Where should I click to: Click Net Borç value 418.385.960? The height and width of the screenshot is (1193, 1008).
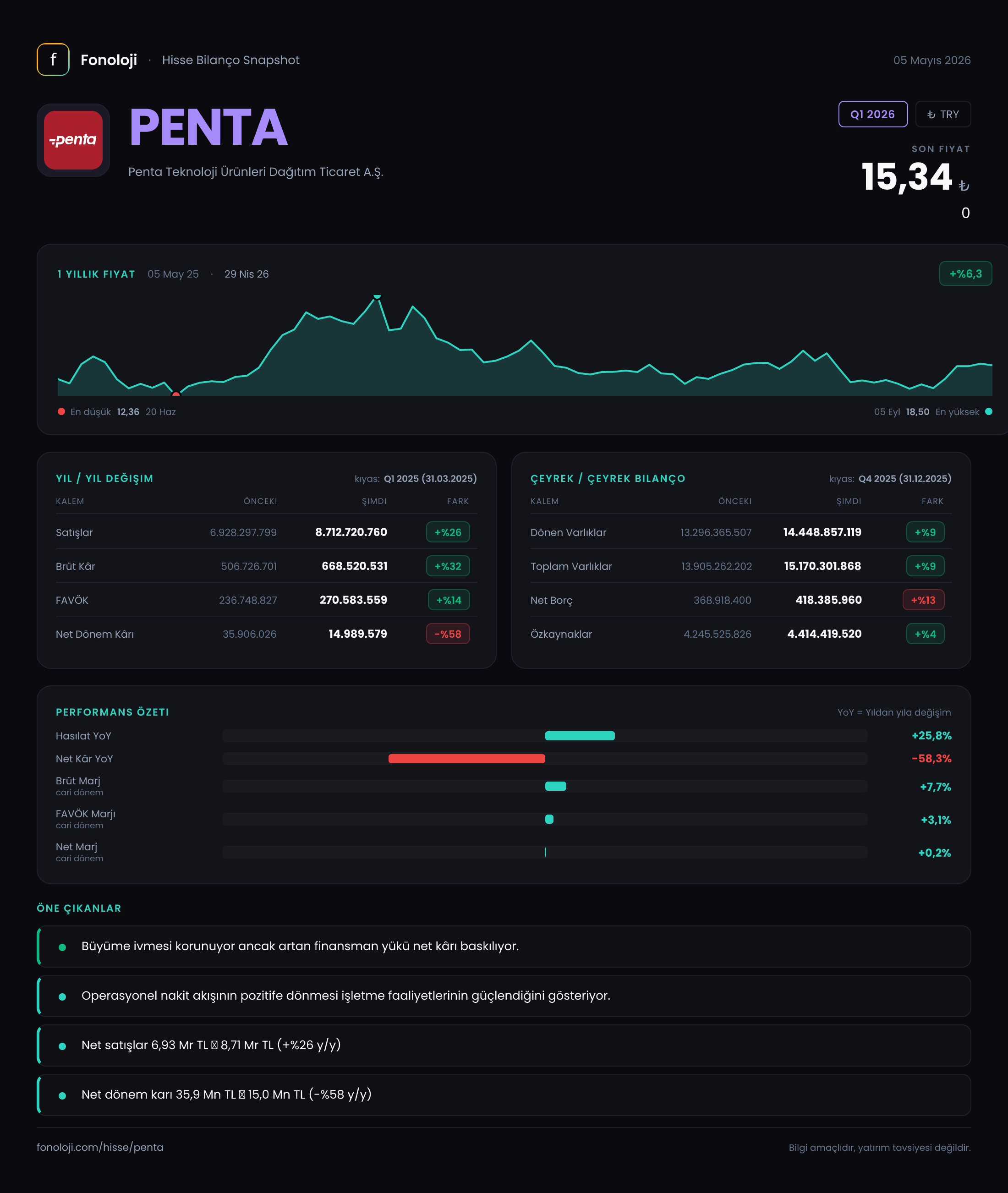coord(828,600)
